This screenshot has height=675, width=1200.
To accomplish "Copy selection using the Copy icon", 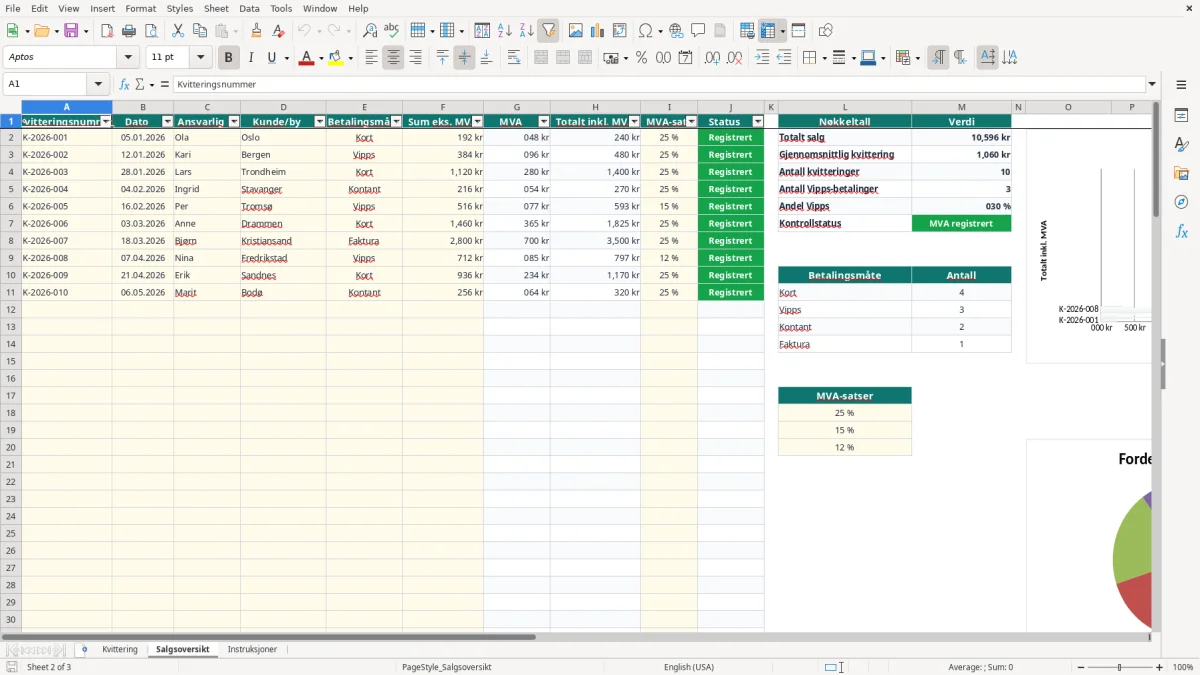I will (200, 31).
